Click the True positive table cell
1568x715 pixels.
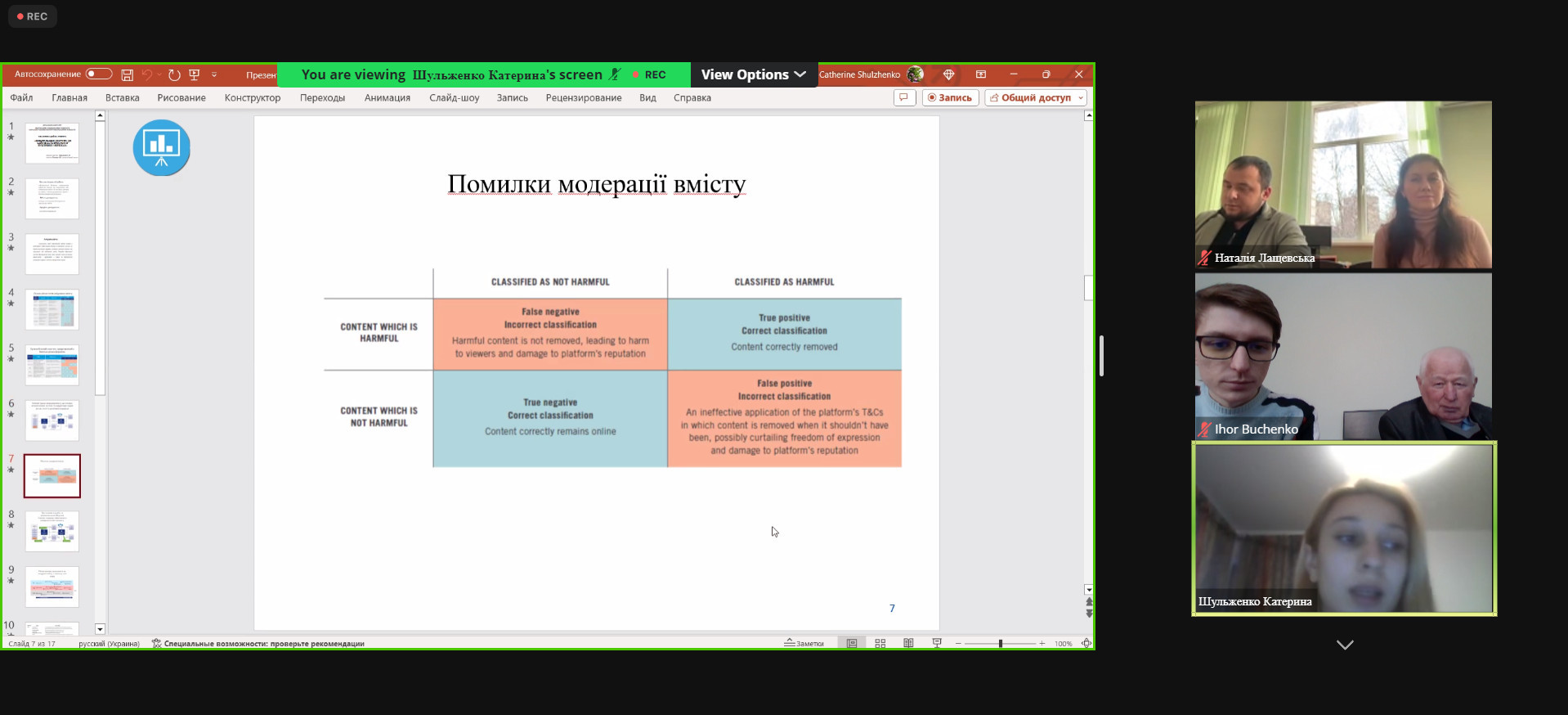point(785,334)
